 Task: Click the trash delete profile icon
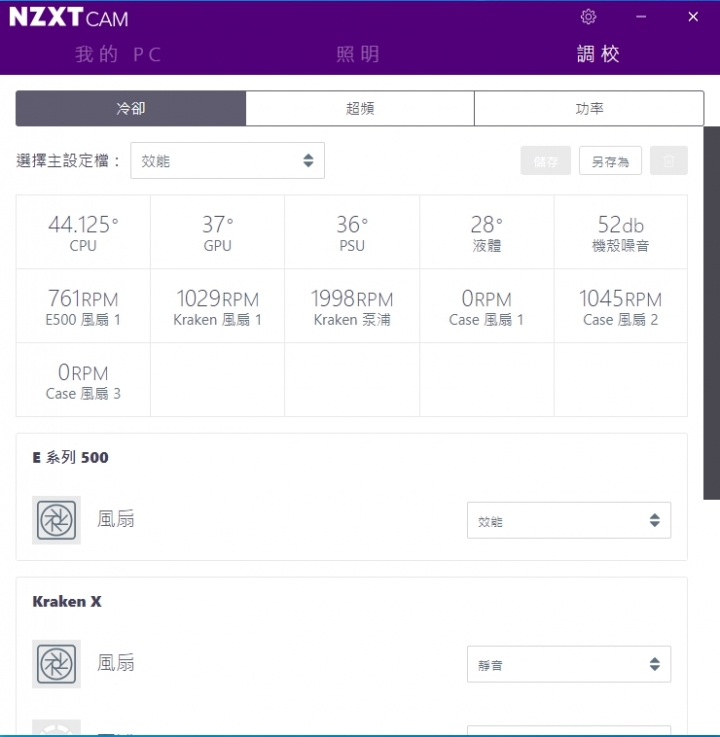click(669, 161)
